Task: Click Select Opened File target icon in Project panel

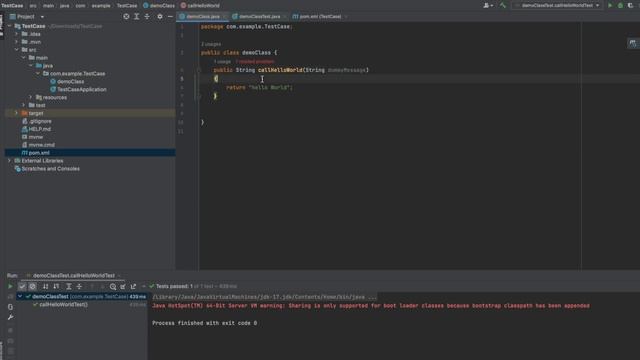Action: pyautogui.click(x=126, y=16)
